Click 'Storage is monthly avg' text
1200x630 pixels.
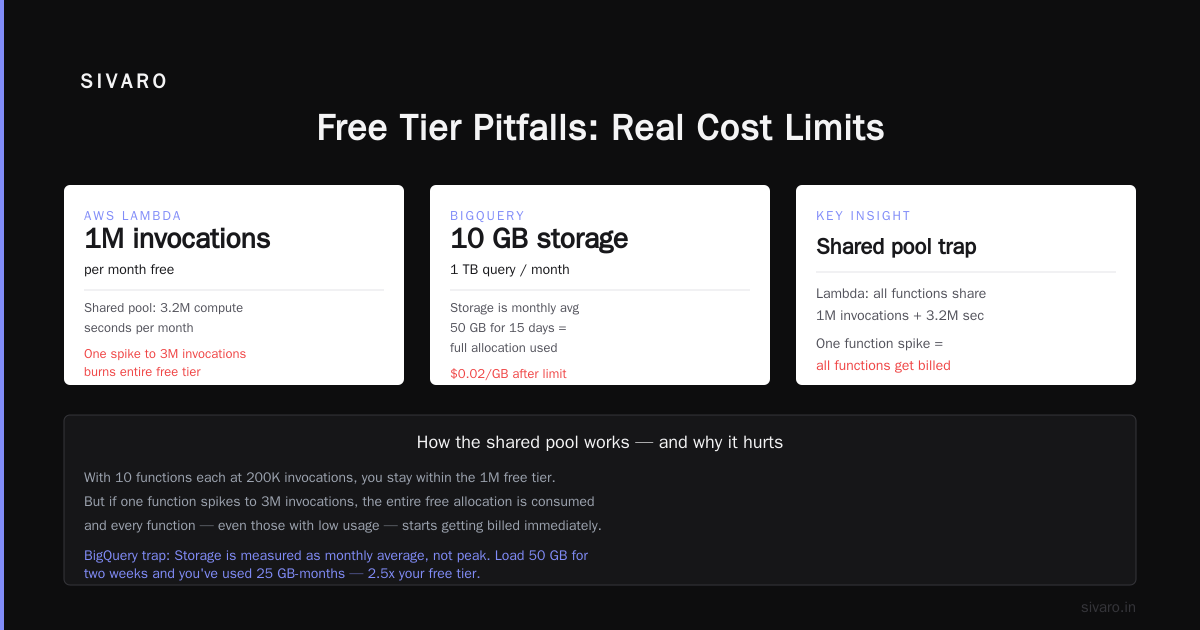coord(514,308)
